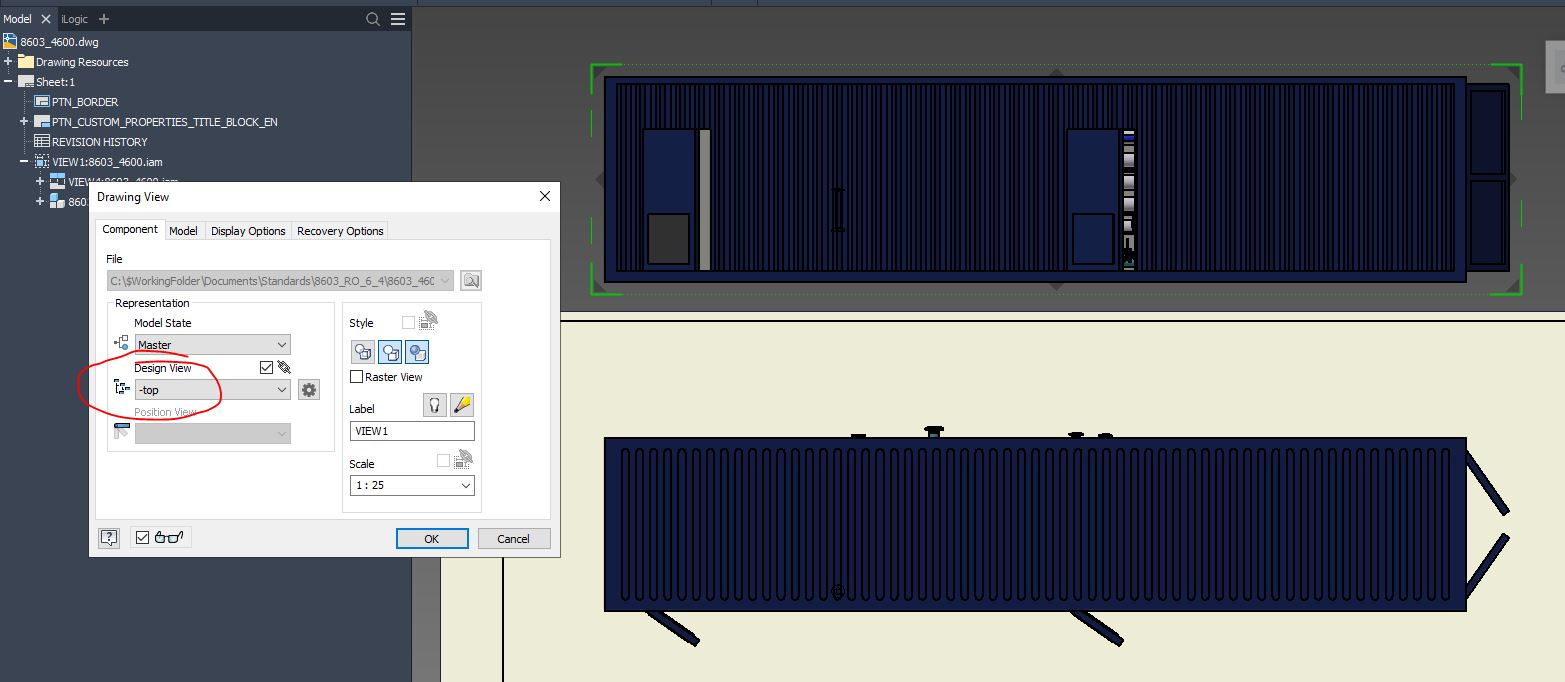Click inside the VIEW1 label field

[411, 430]
